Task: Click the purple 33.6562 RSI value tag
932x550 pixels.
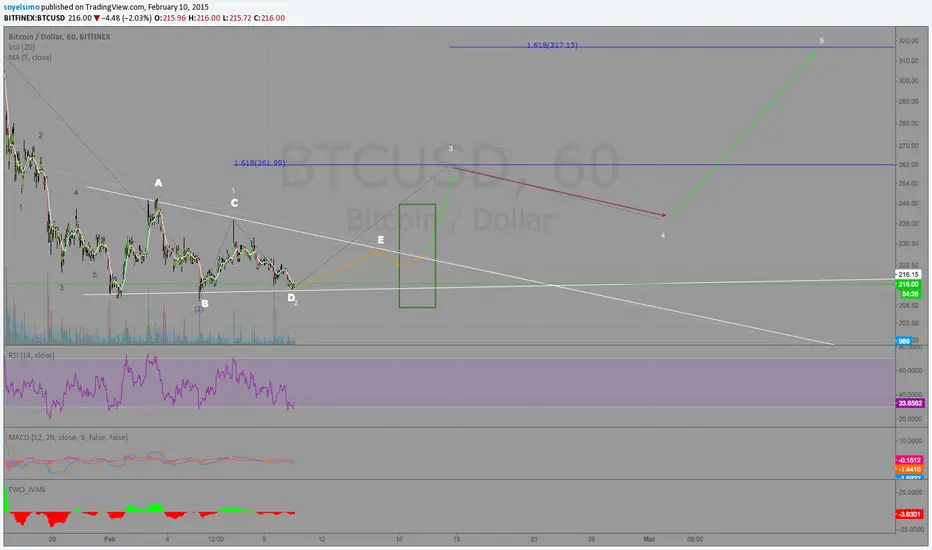Action: (x=909, y=403)
